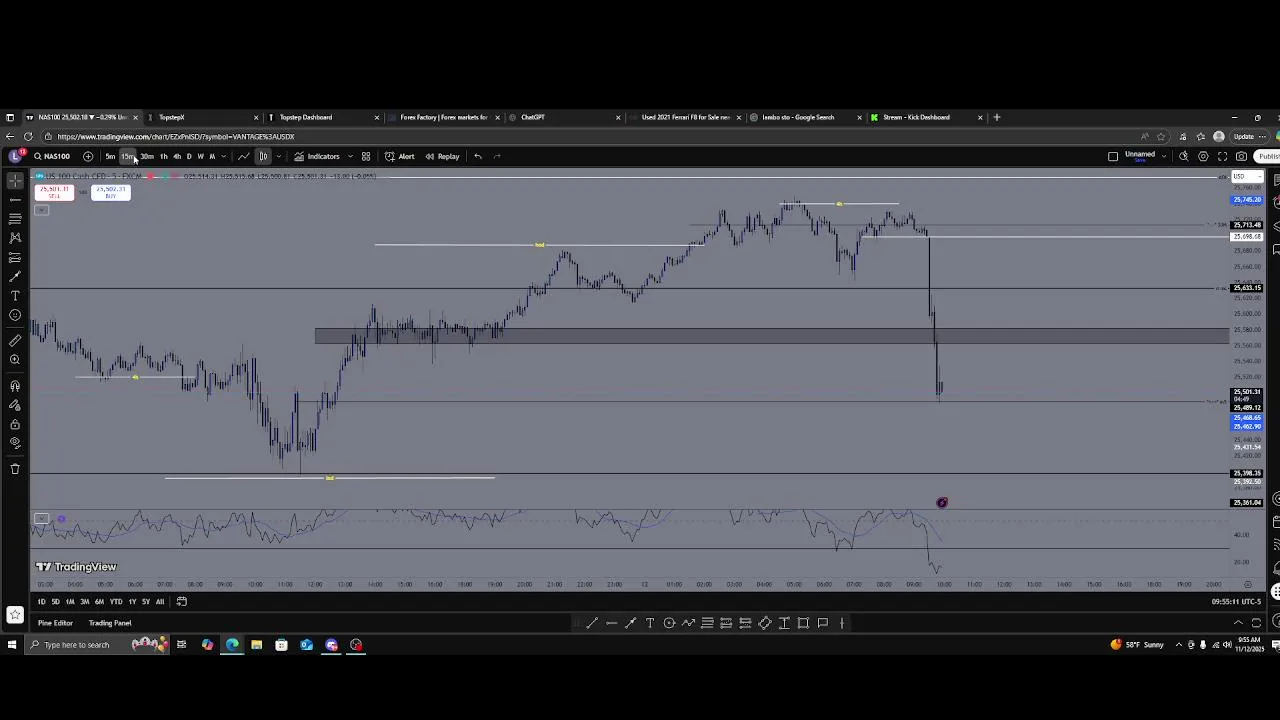Screen dimensions: 1280x720
Task: Select the 15m timeframe
Action: point(127,156)
